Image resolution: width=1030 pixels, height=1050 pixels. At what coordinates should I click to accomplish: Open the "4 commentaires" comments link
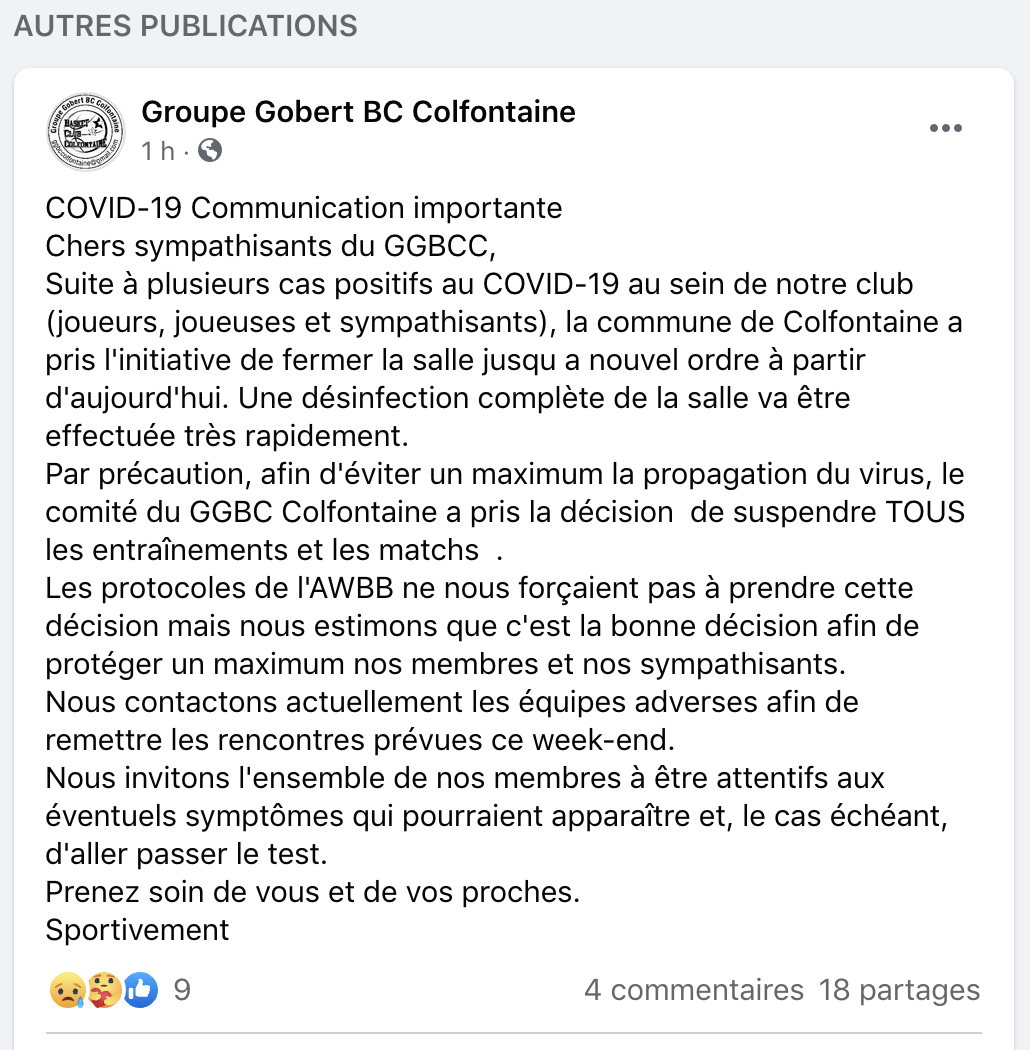694,990
